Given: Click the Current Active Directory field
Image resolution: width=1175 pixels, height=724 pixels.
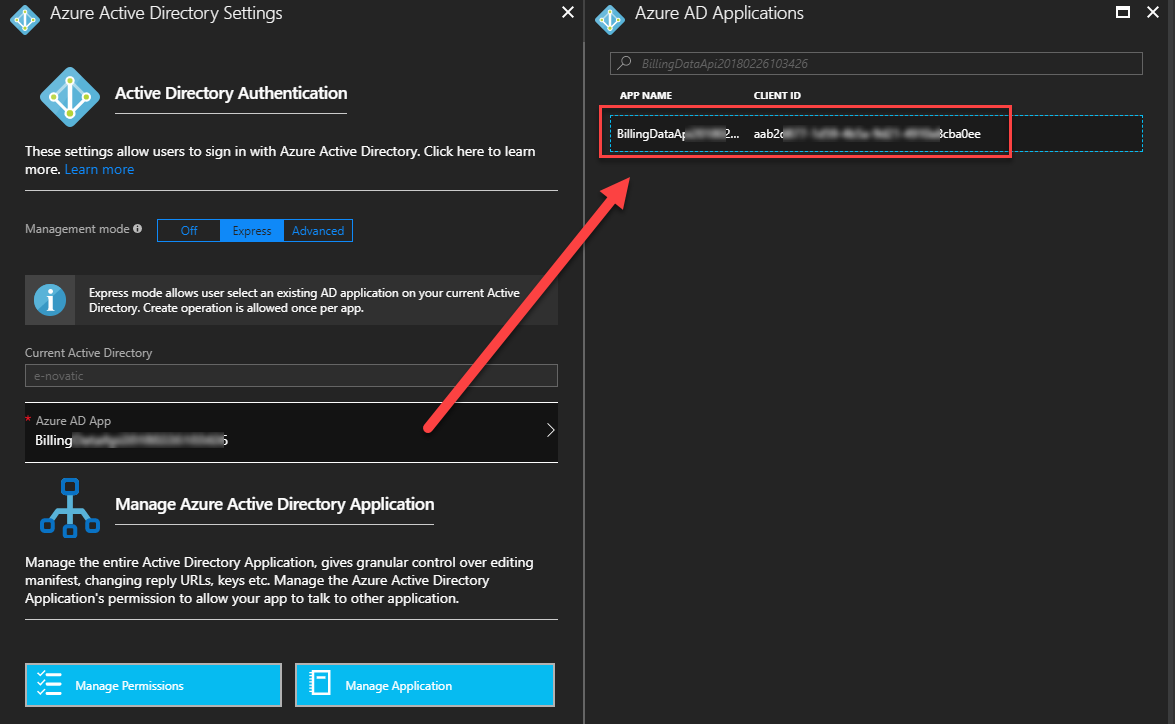Looking at the screenshot, I should click(291, 375).
